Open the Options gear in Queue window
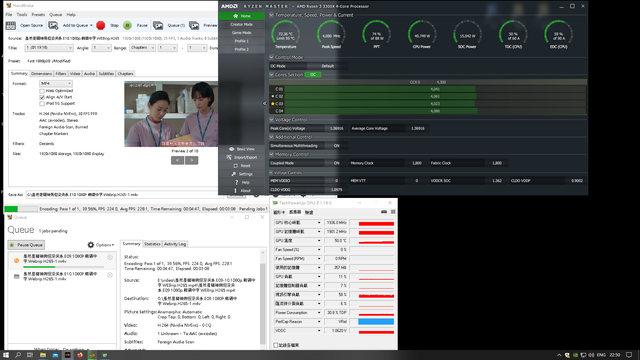The width and height of the screenshot is (640, 360). (x=91, y=244)
